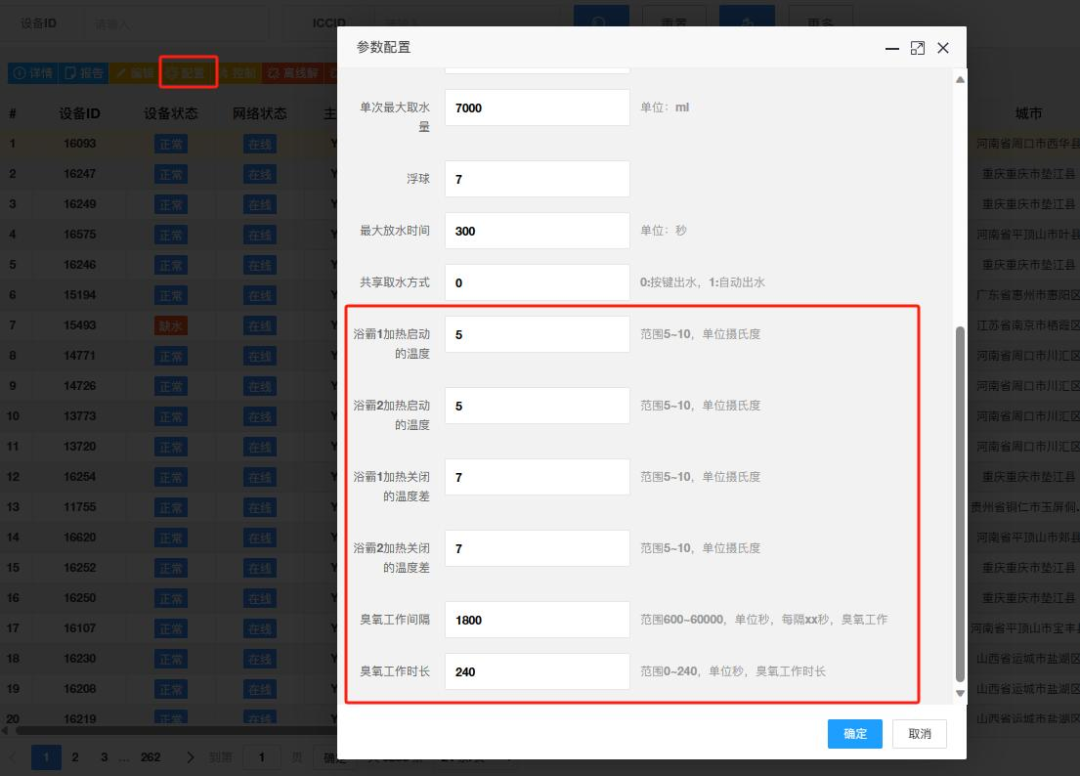Focus the 臭氧工作时长 field showing 240
Viewport: 1080px width, 776px height.
[537, 672]
